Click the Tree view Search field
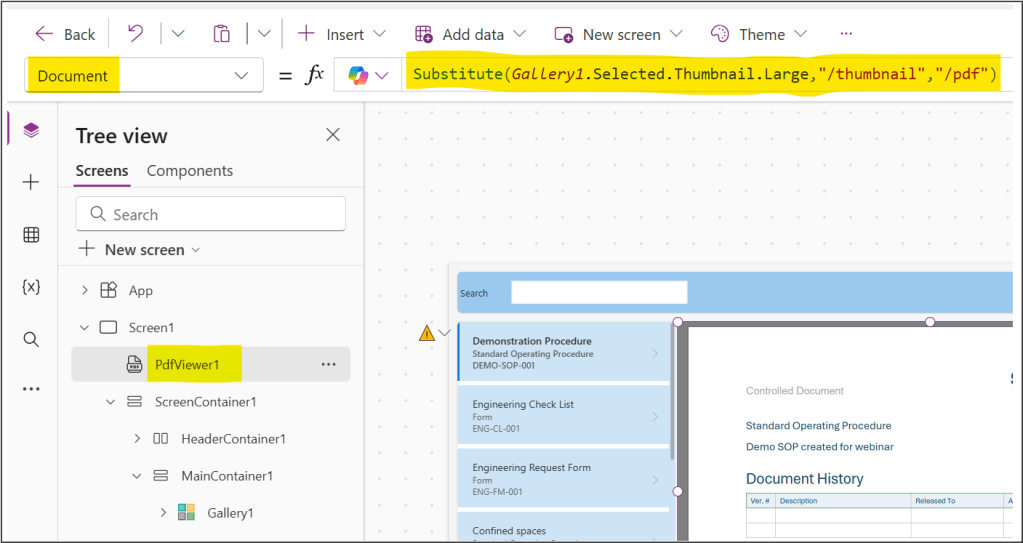Viewport: 1023px width, 543px height. [x=211, y=214]
